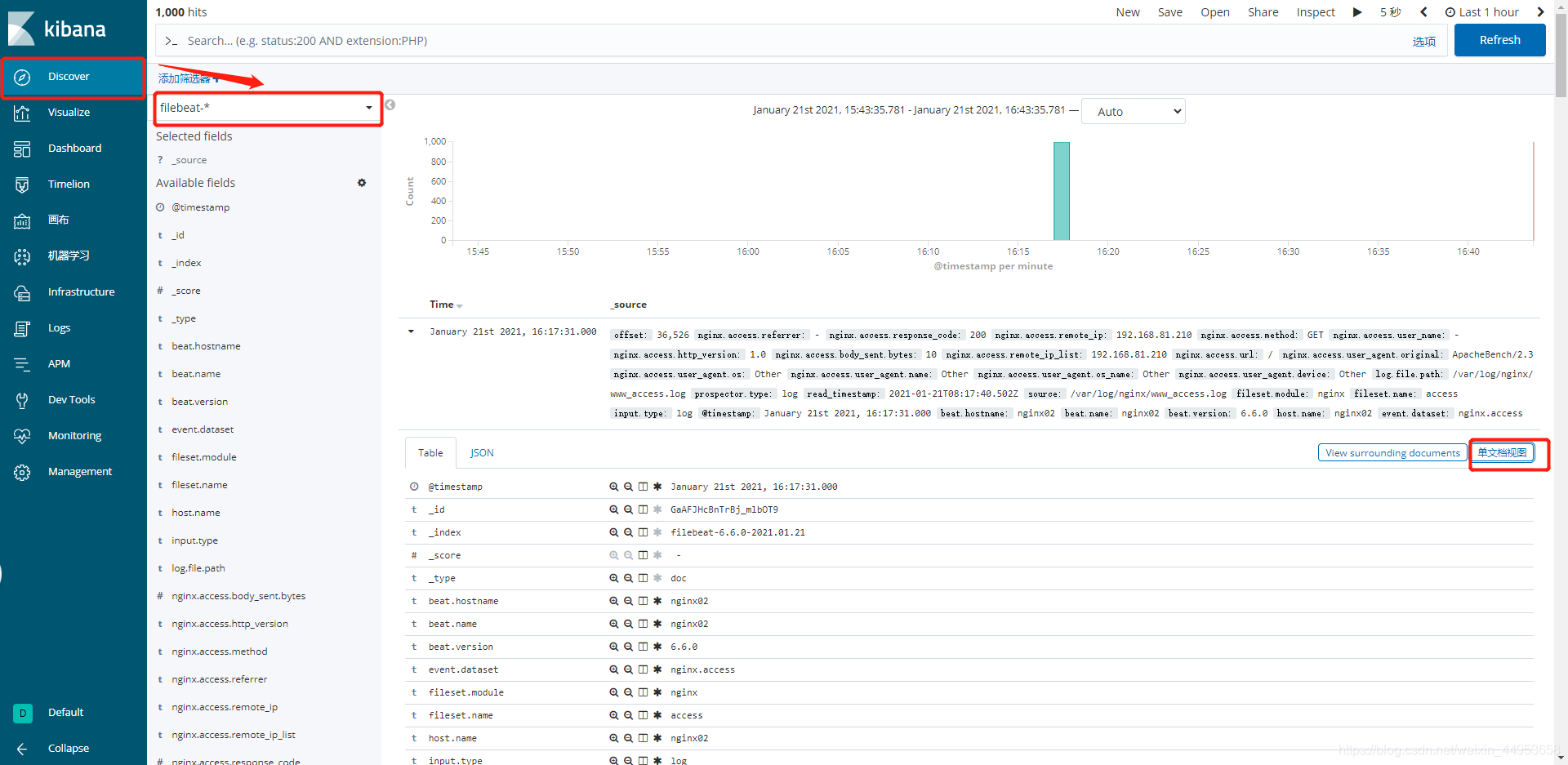Viewport: 1568px width, 765px height.
Task: Open 单文档视图 single document view
Action: (x=1502, y=453)
